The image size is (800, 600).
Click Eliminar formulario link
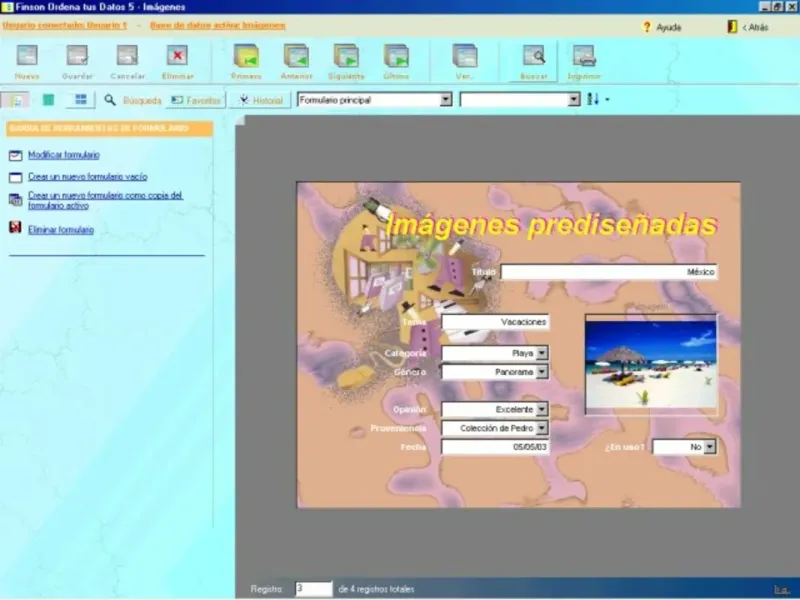(61, 230)
